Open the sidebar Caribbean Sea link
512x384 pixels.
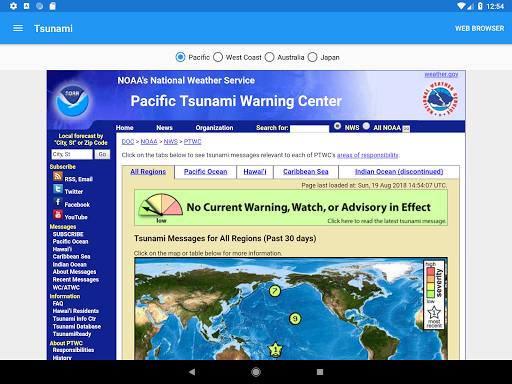71,257
